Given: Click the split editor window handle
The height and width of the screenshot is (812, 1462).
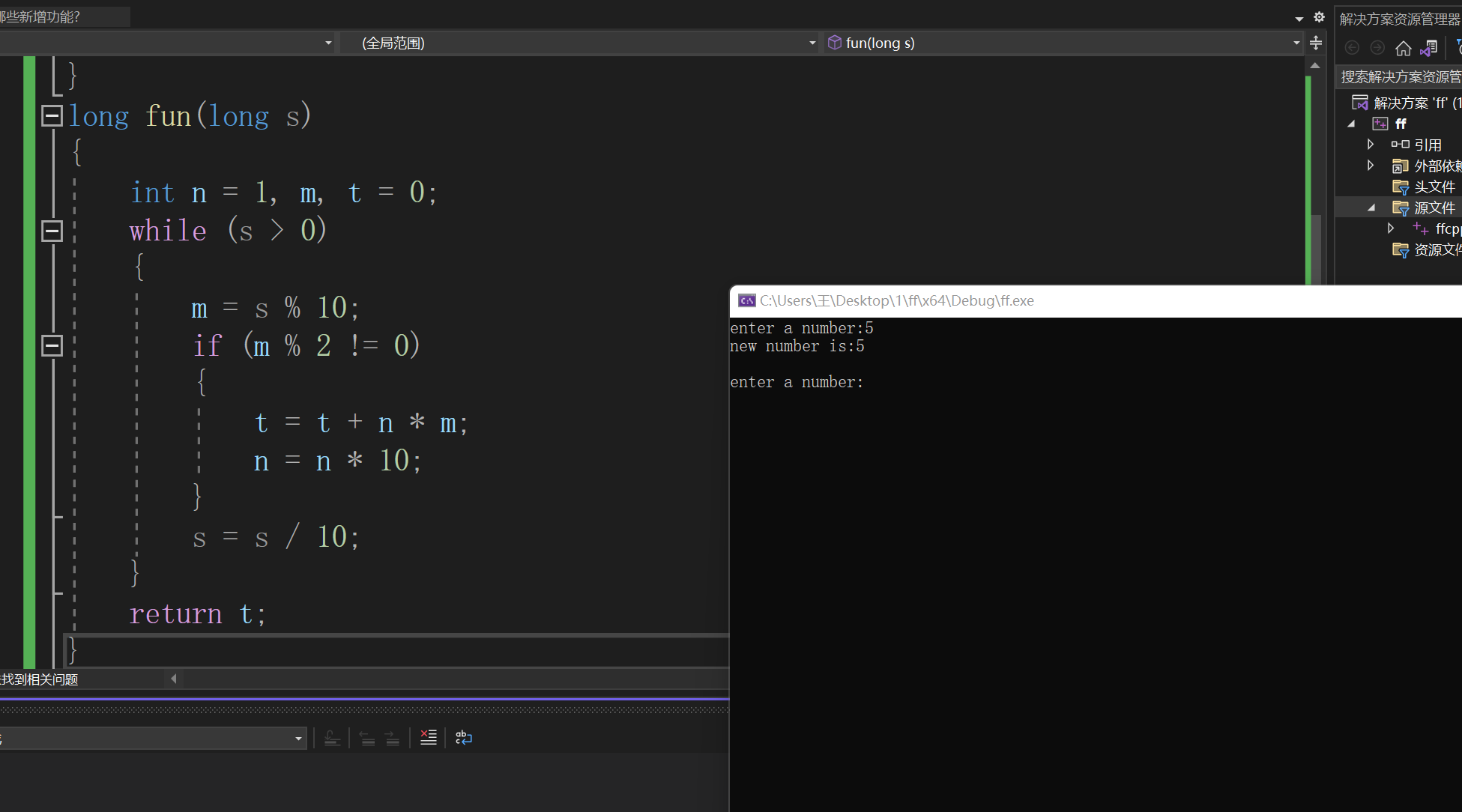Looking at the screenshot, I should tap(1316, 43).
